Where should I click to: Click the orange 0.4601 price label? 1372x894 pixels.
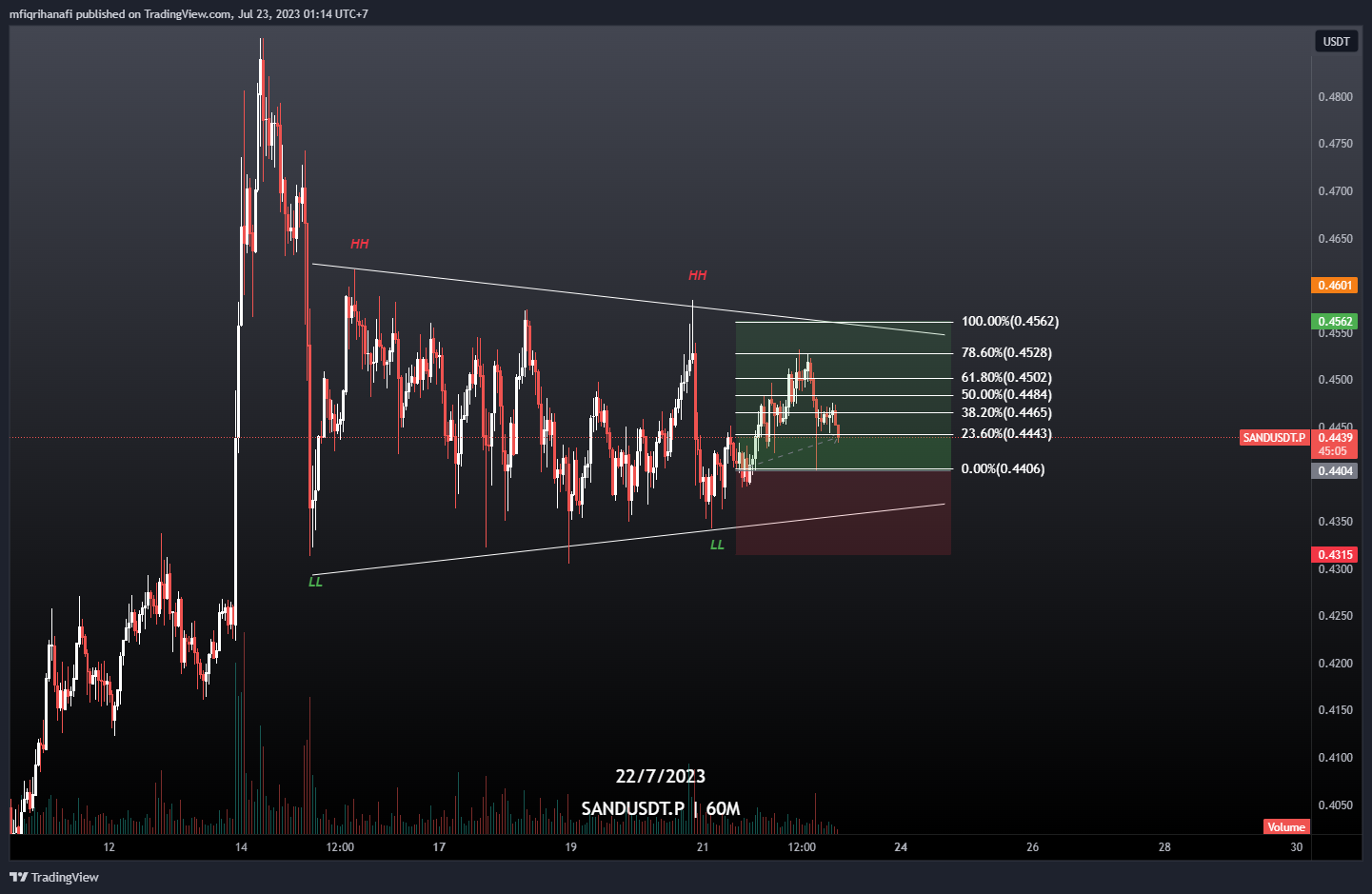coord(1335,286)
